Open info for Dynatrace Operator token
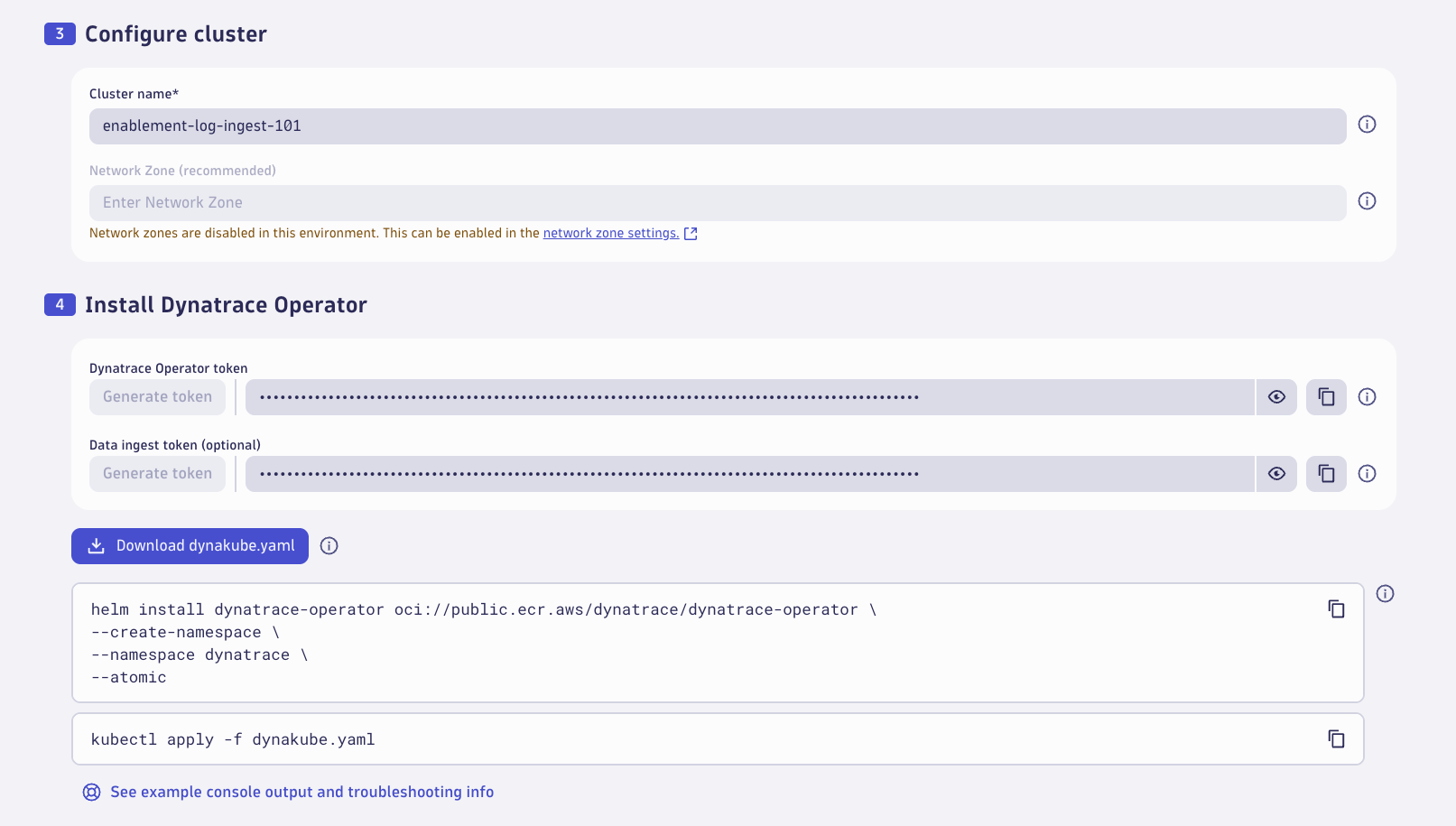 coord(1367,397)
